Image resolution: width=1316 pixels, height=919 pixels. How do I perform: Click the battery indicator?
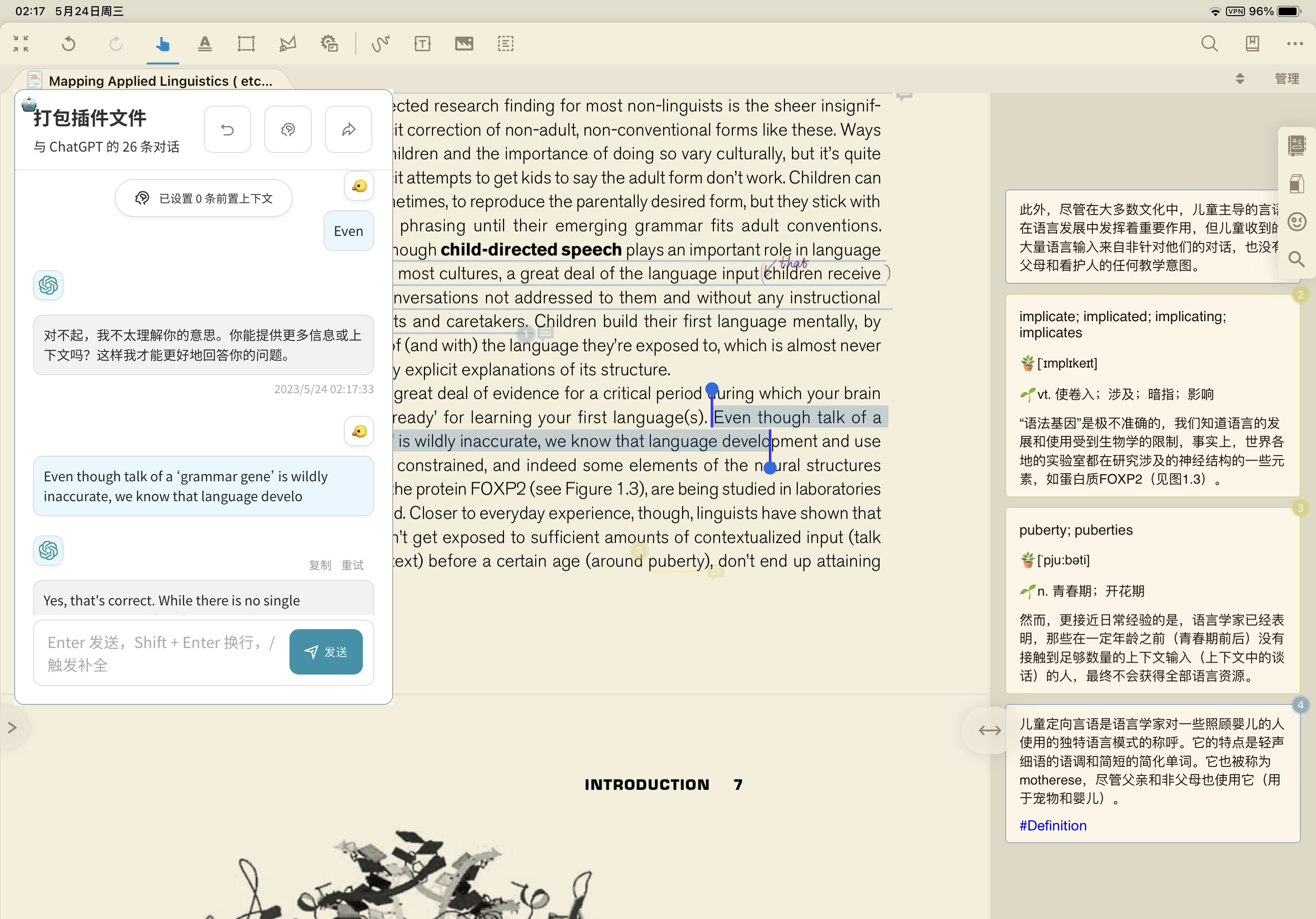coord(1289,11)
